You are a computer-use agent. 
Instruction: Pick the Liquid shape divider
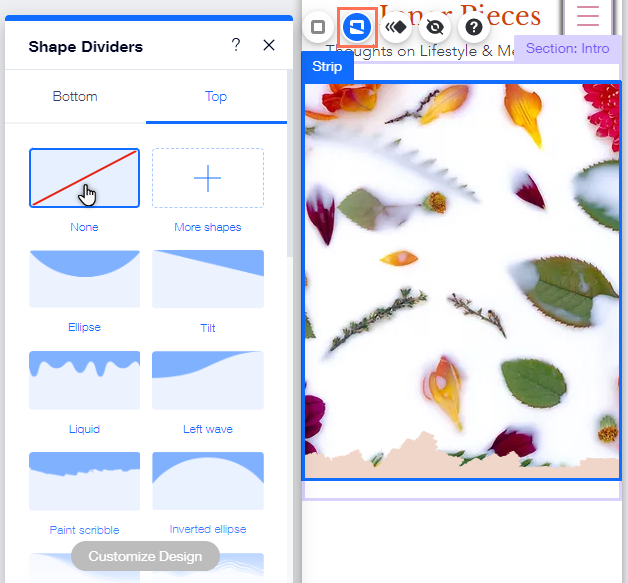click(x=84, y=380)
